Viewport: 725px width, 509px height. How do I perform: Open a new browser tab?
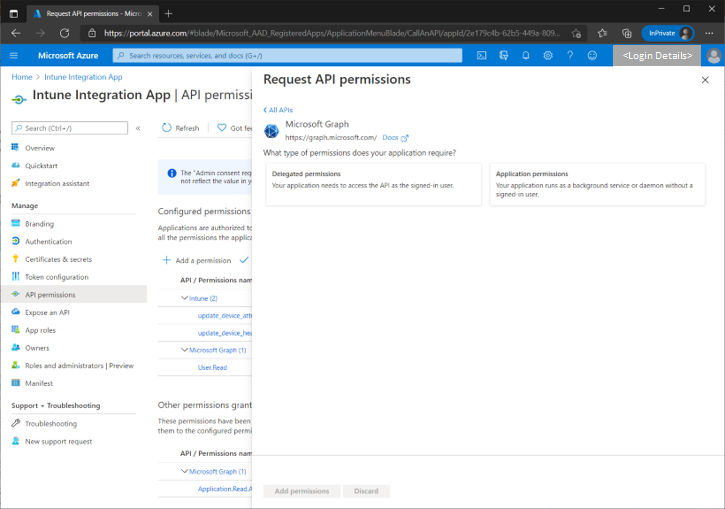tap(168, 14)
